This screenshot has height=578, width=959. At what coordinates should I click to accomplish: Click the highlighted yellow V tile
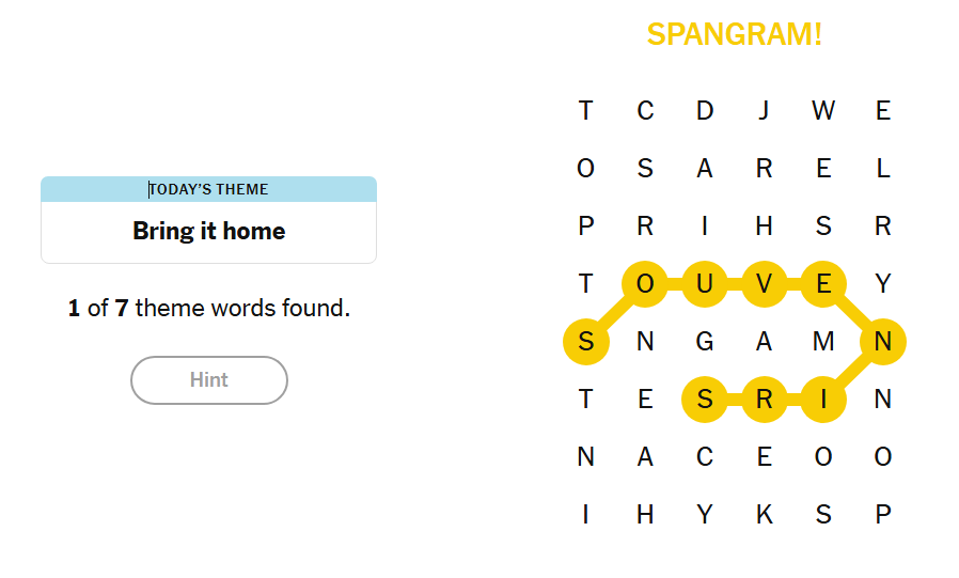[x=764, y=285]
